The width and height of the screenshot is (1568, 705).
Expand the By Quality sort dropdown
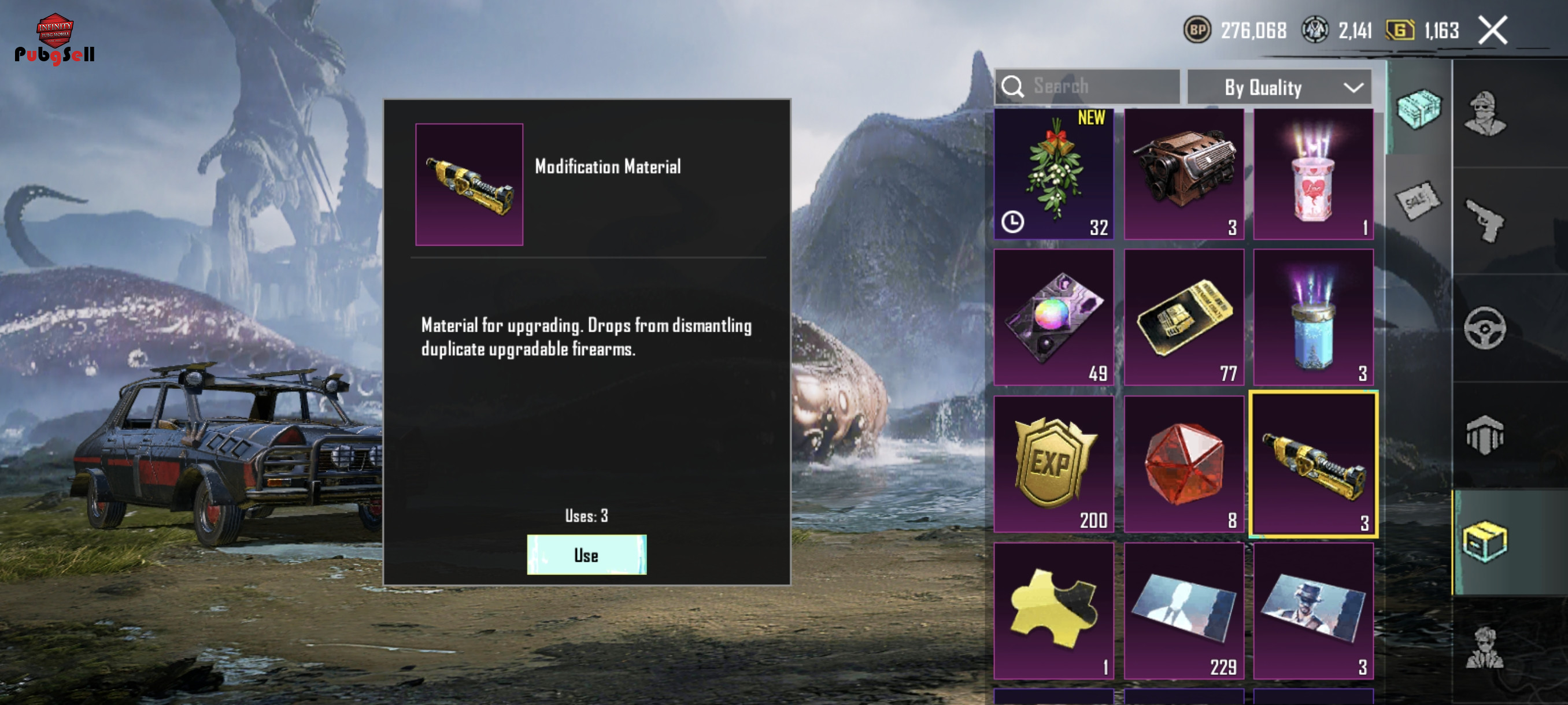pos(1279,88)
